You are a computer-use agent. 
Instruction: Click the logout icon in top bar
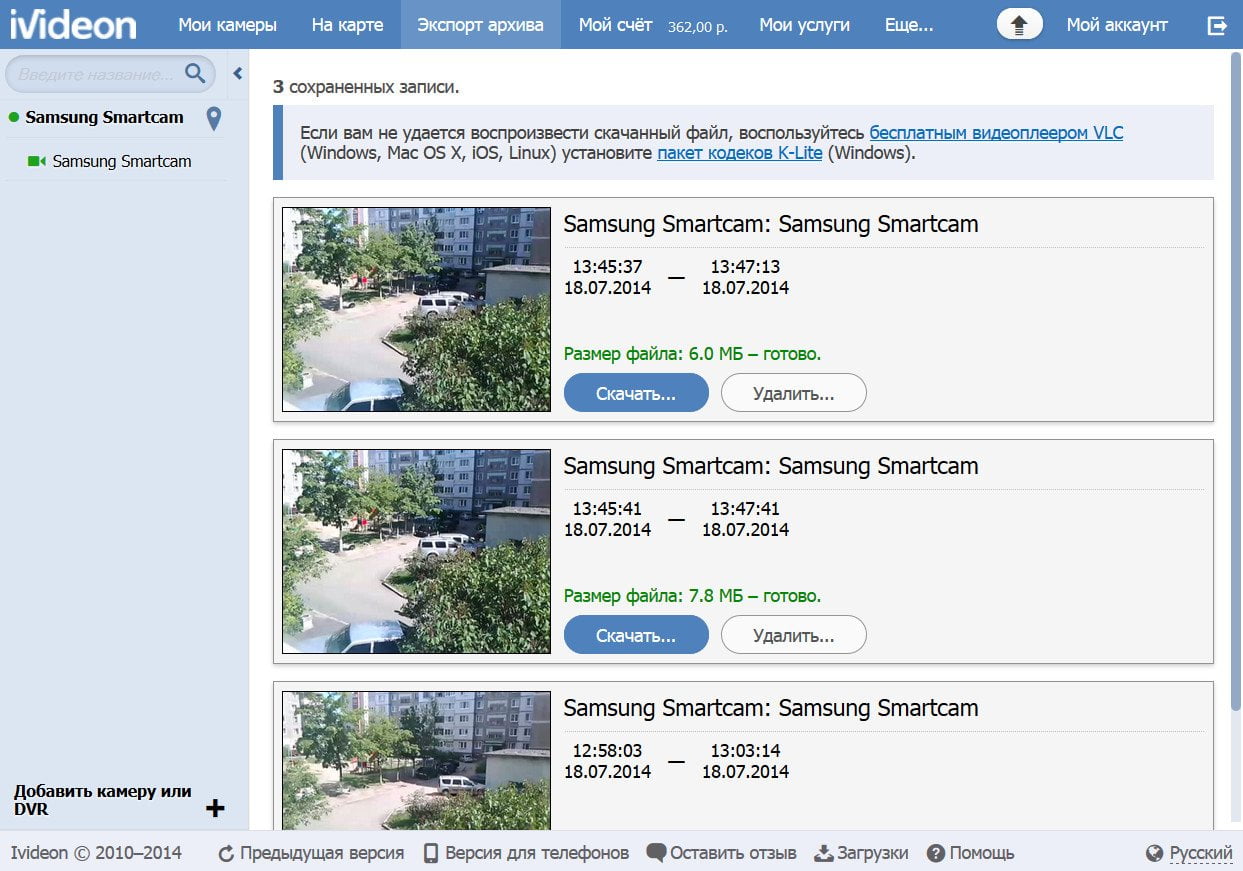1217,25
